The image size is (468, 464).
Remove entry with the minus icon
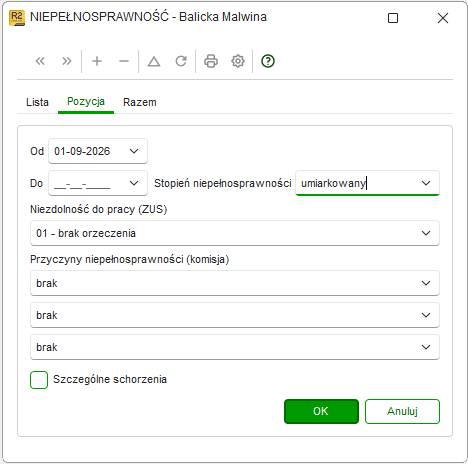point(124,61)
